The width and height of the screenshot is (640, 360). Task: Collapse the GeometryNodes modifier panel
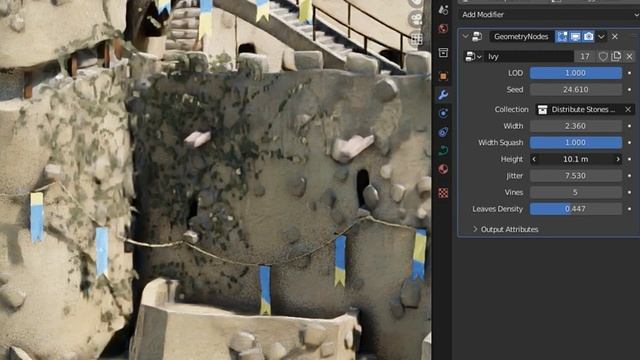pos(465,37)
